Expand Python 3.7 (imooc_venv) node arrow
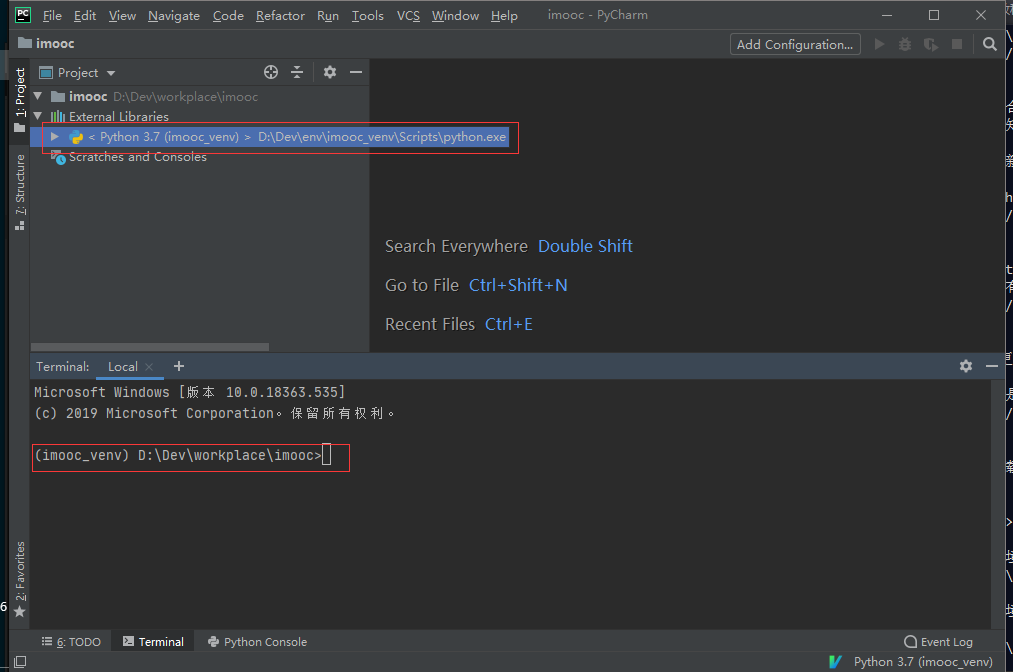1013x672 pixels. 55,136
